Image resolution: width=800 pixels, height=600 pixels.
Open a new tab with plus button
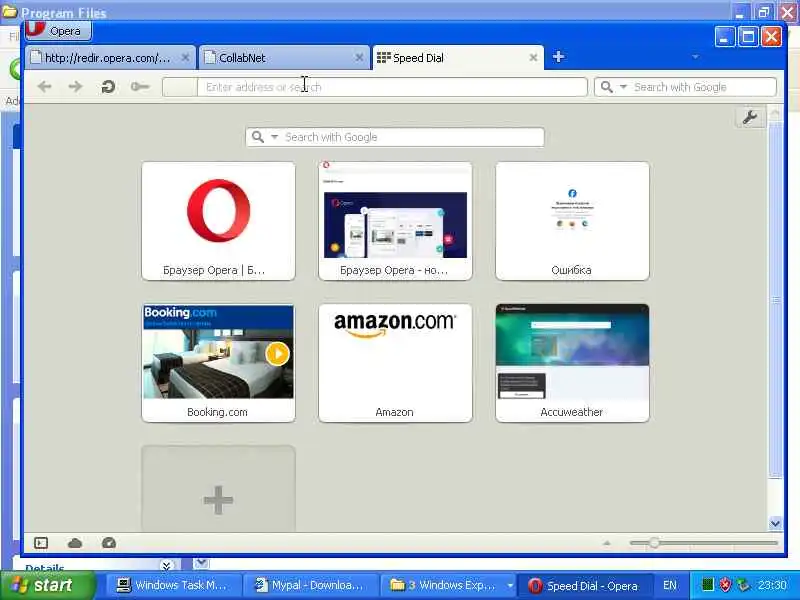(559, 57)
